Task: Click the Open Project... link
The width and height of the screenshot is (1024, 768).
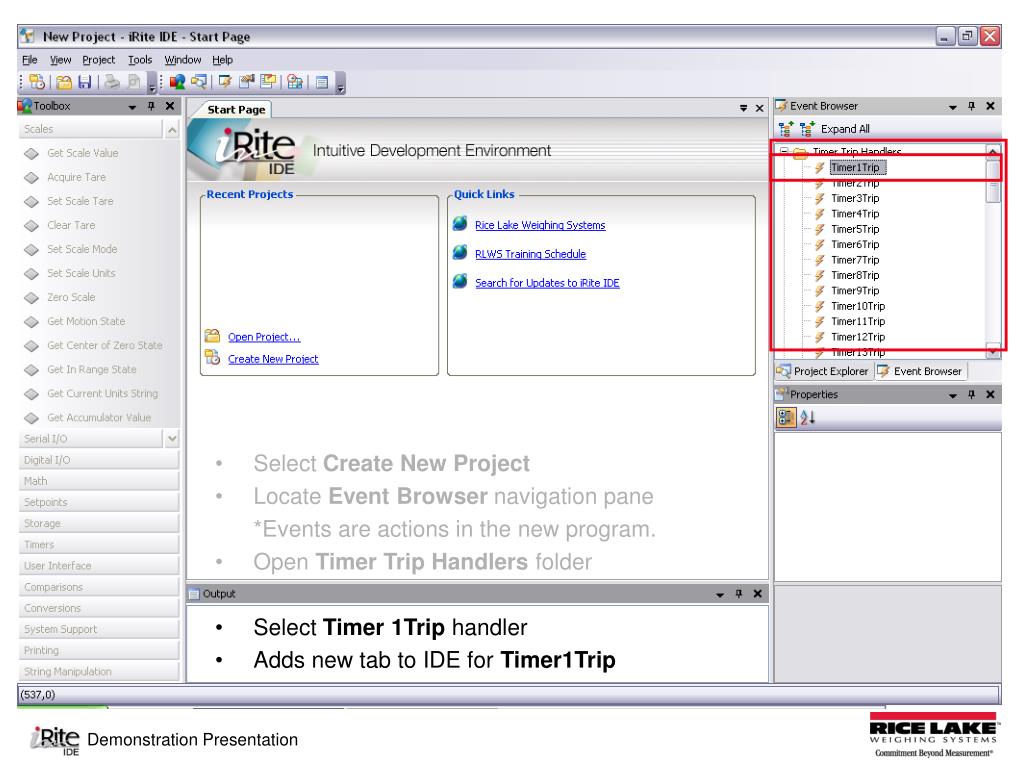Action: click(264, 337)
